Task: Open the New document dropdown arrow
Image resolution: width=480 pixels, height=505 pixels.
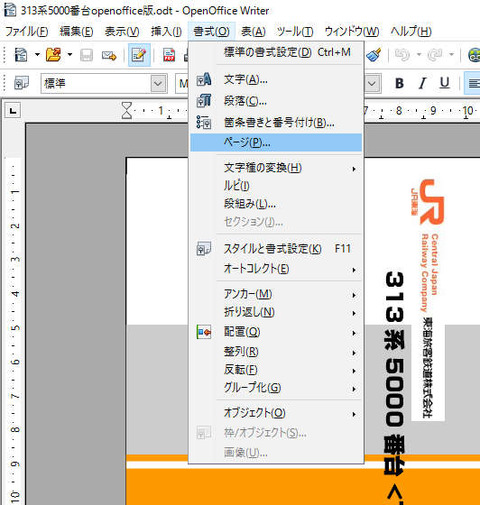Action: tap(37, 55)
